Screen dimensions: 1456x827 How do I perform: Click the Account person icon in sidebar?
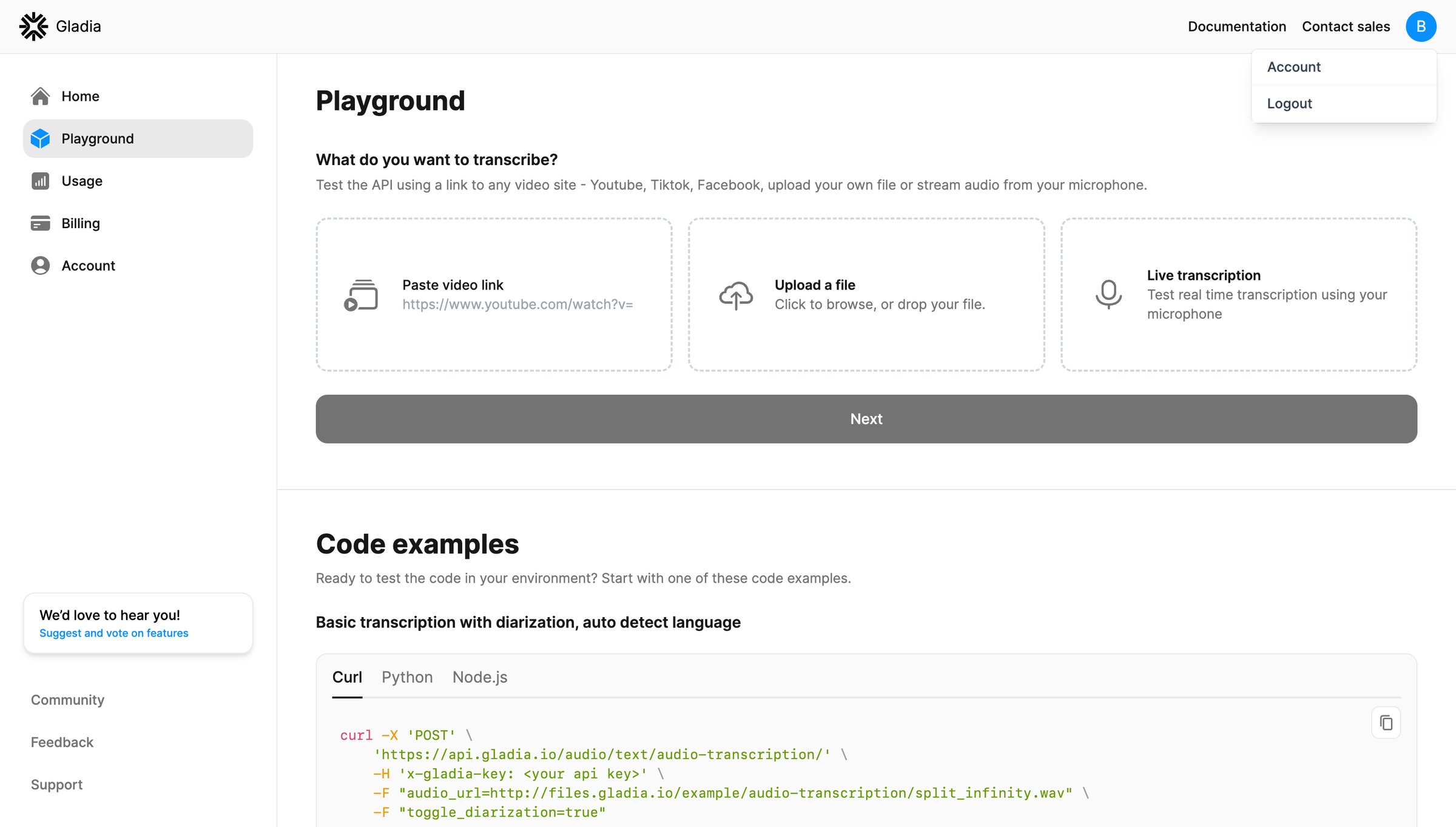pyautogui.click(x=40, y=266)
